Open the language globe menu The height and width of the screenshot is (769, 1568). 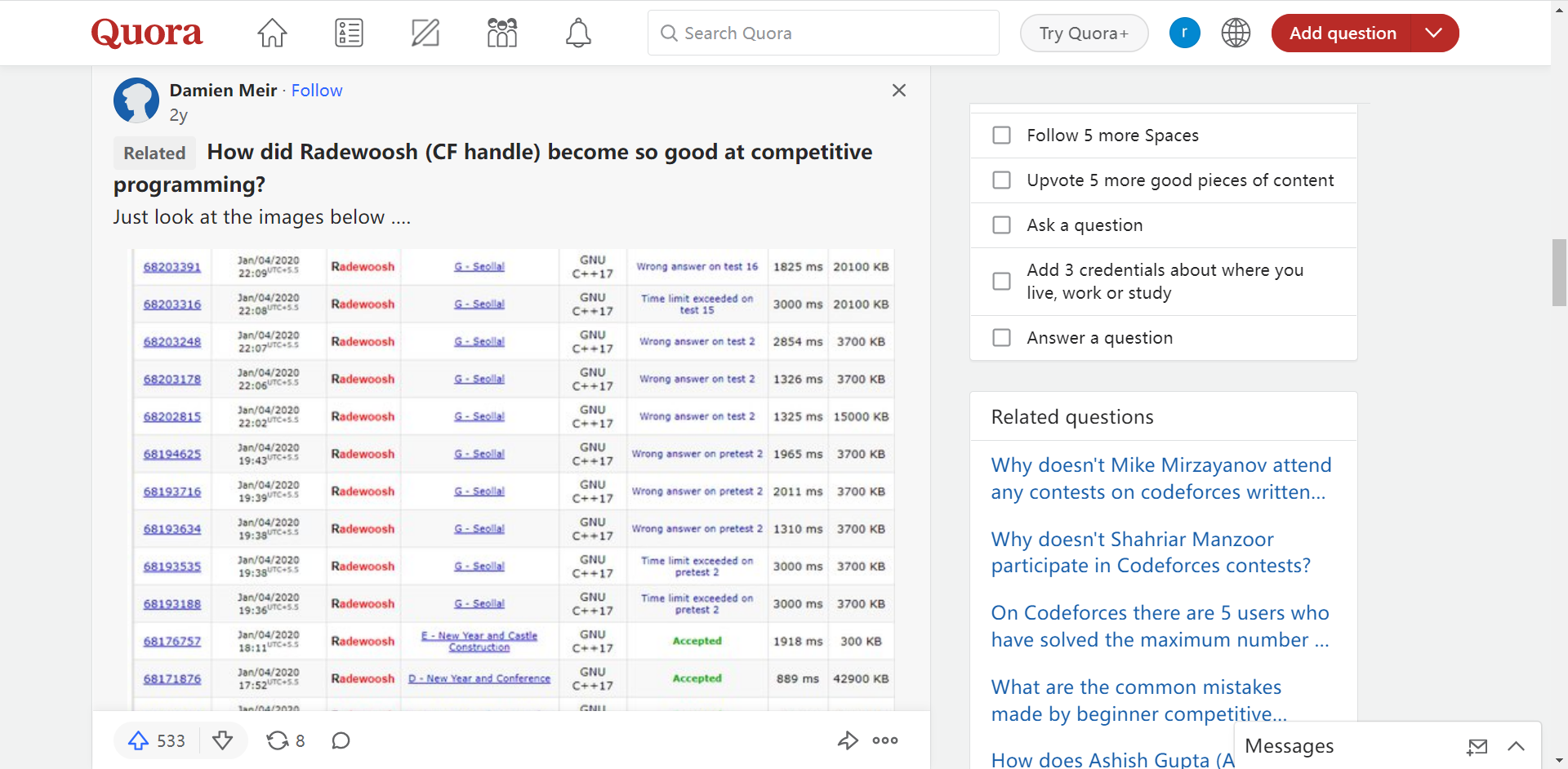(1236, 33)
